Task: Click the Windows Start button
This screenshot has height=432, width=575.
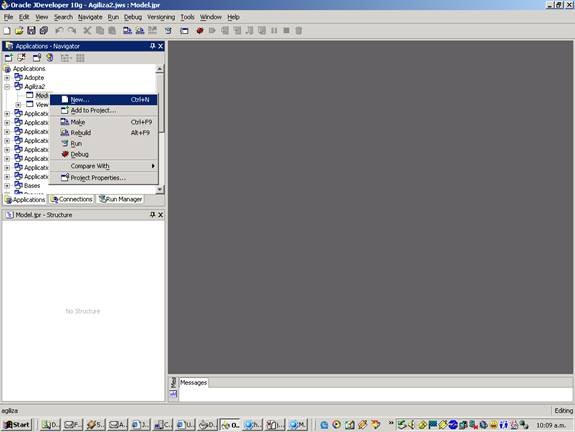Action: tap(17, 425)
